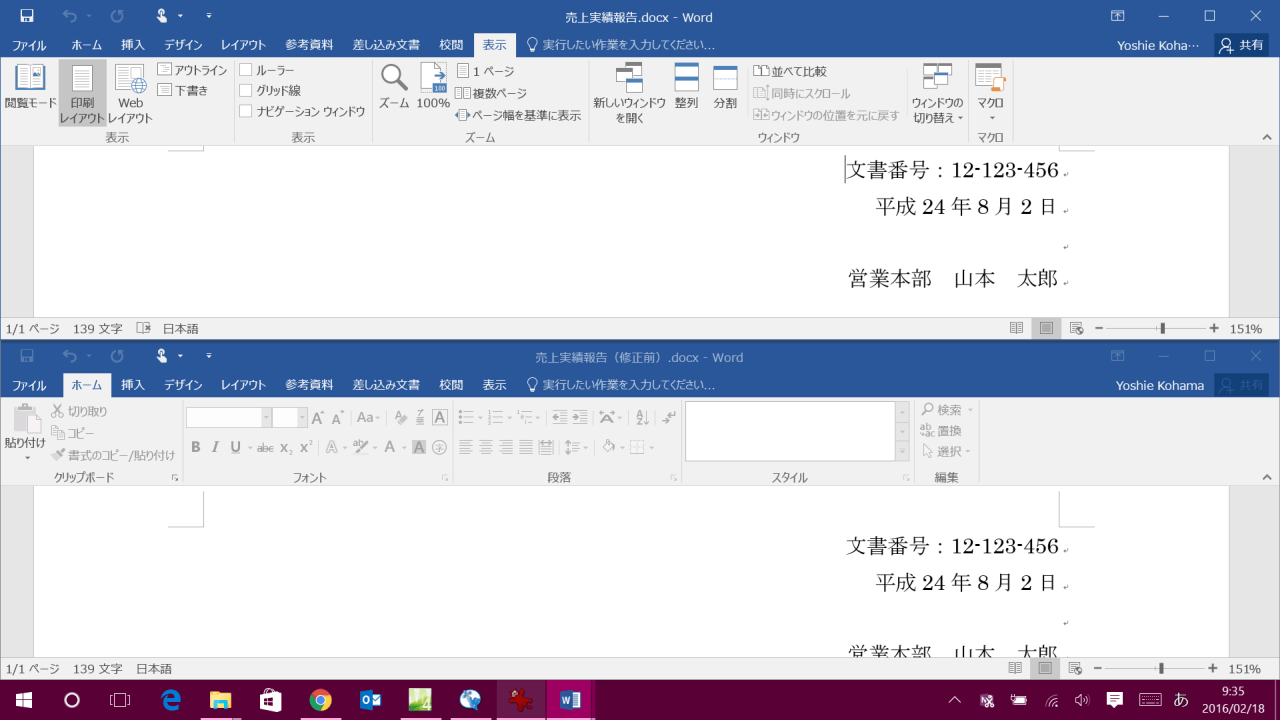Screen dimensions: 1280x720
Task: Switch to 参考資料 tab in top window
Action: click(309, 45)
